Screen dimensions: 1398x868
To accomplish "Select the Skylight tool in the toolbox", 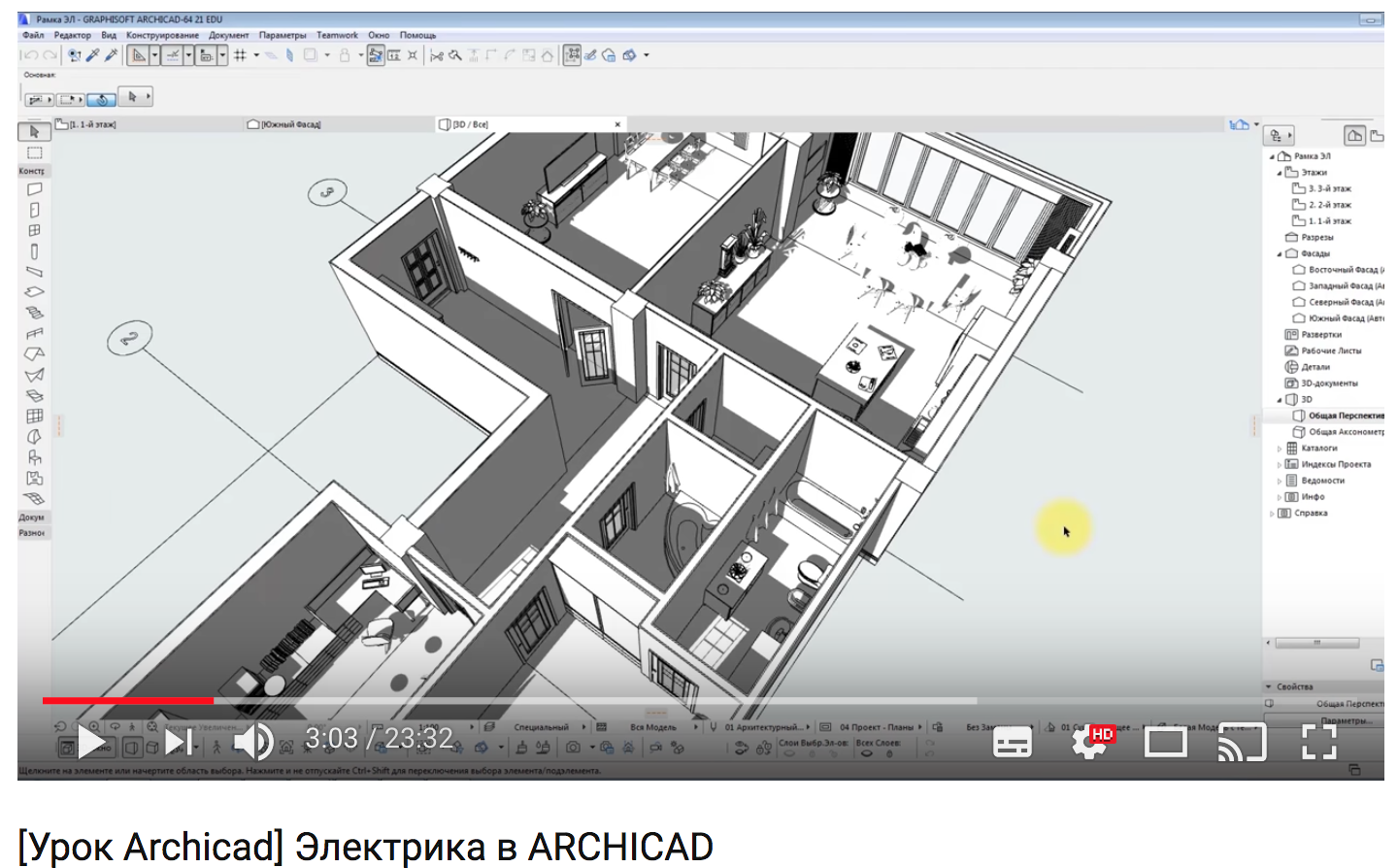I will point(34,395).
